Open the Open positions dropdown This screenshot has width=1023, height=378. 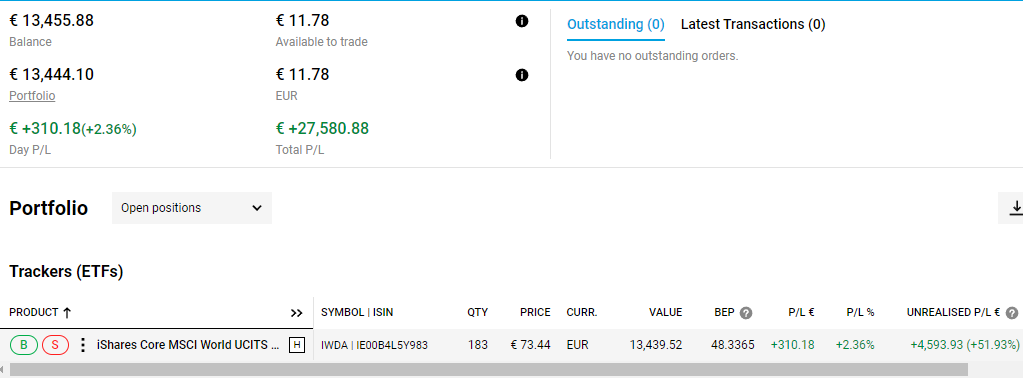pos(192,208)
